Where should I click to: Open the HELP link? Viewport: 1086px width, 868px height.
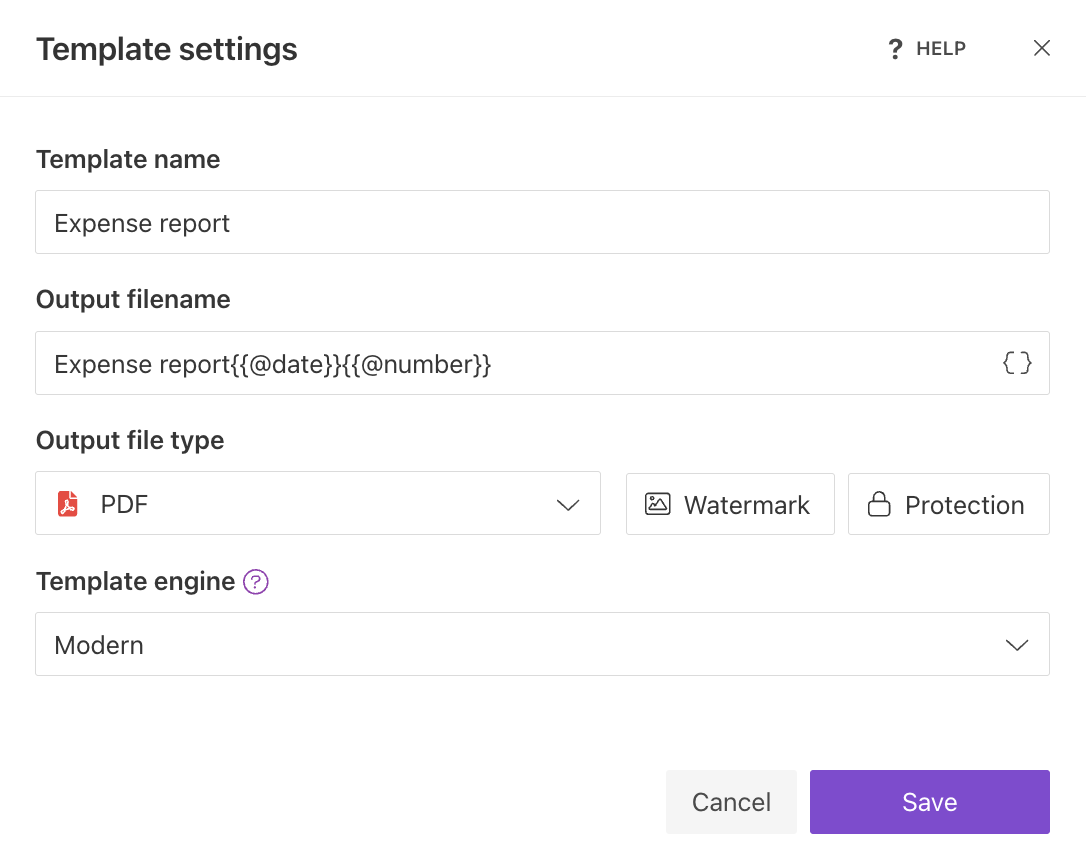927,48
